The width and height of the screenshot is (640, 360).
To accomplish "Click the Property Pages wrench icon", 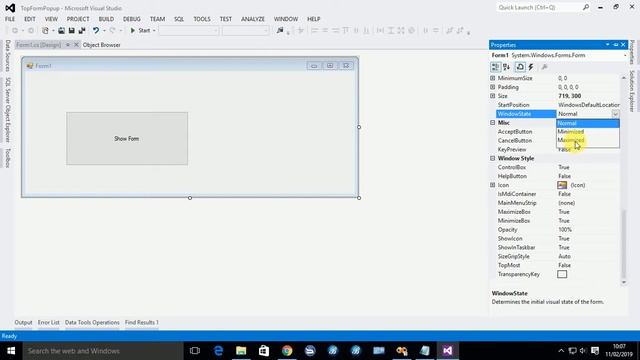I will (x=544, y=67).
